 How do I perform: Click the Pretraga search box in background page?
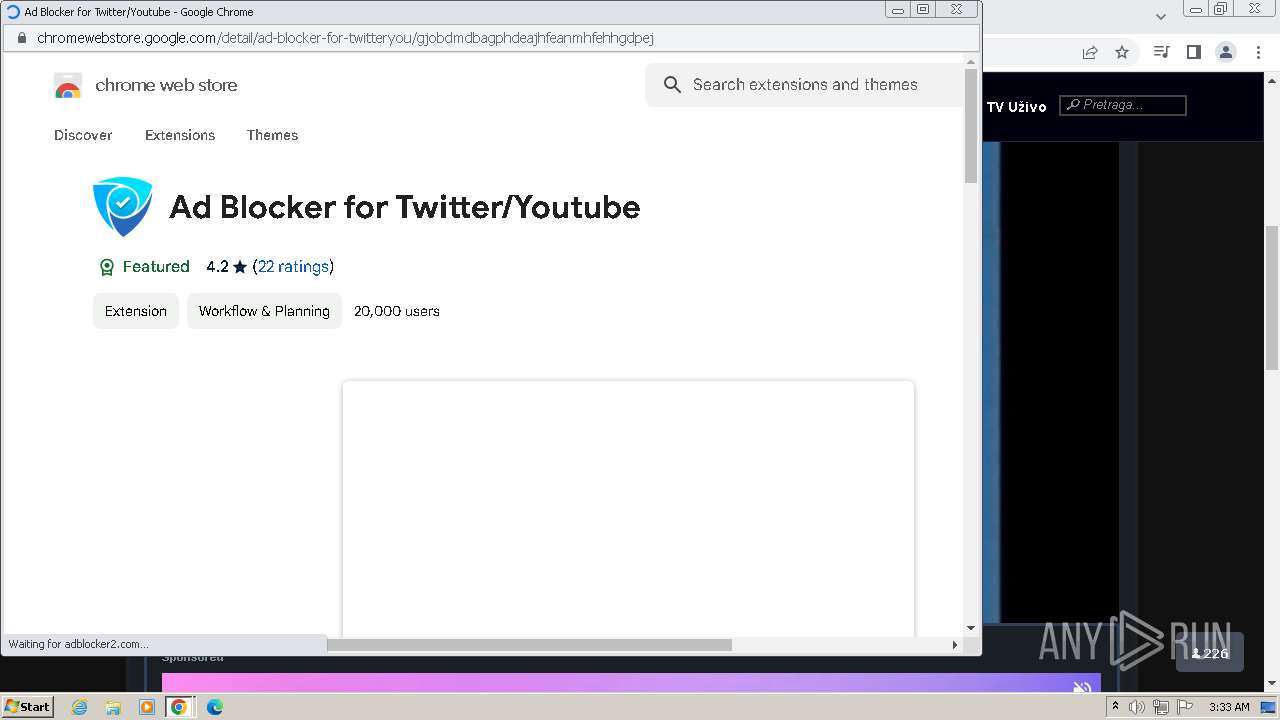click(x=1123, y=105)
